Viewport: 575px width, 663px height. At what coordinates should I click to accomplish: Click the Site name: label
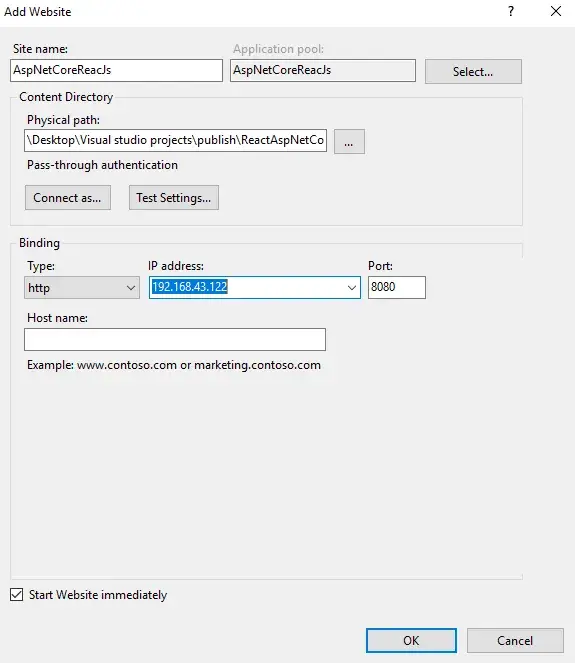click(x=40, y=49)
